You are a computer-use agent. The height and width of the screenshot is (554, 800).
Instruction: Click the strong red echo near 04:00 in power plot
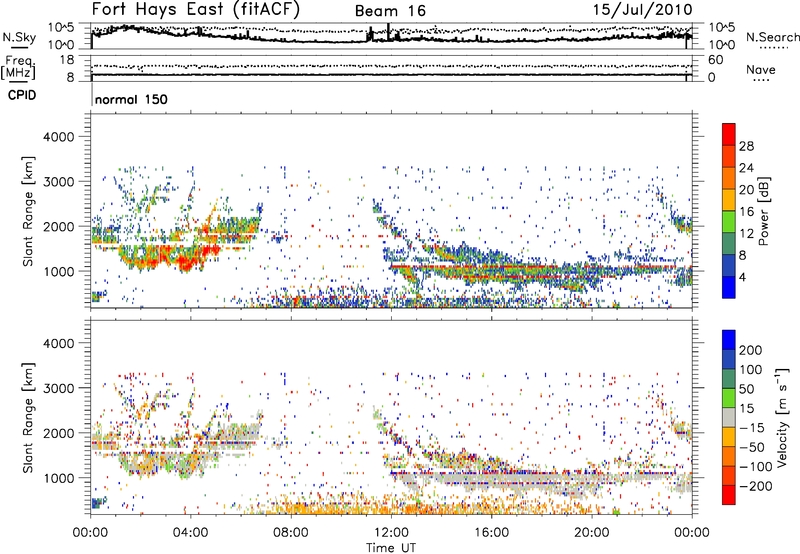click(x=187, y=264)
